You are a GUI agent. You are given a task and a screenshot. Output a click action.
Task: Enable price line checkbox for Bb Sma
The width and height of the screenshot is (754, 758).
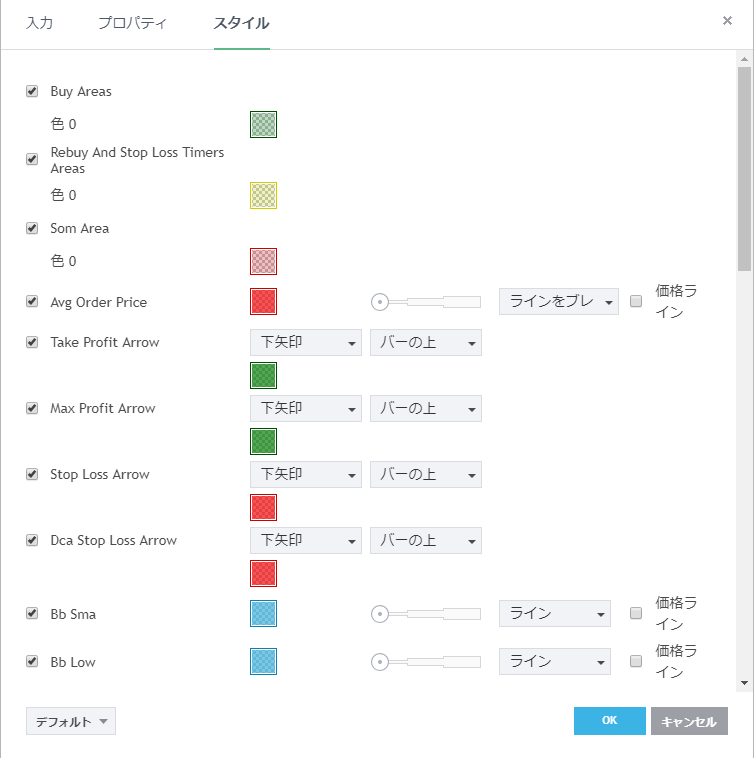click(x=636, y=613)
